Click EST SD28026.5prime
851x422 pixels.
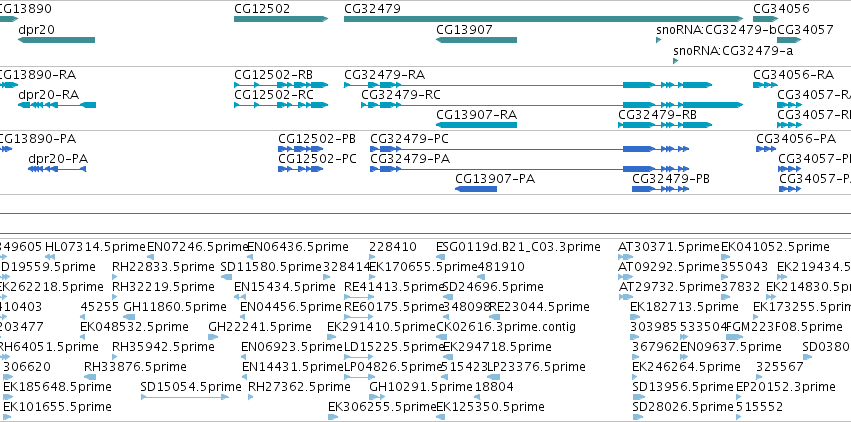[x=683, y=406]
